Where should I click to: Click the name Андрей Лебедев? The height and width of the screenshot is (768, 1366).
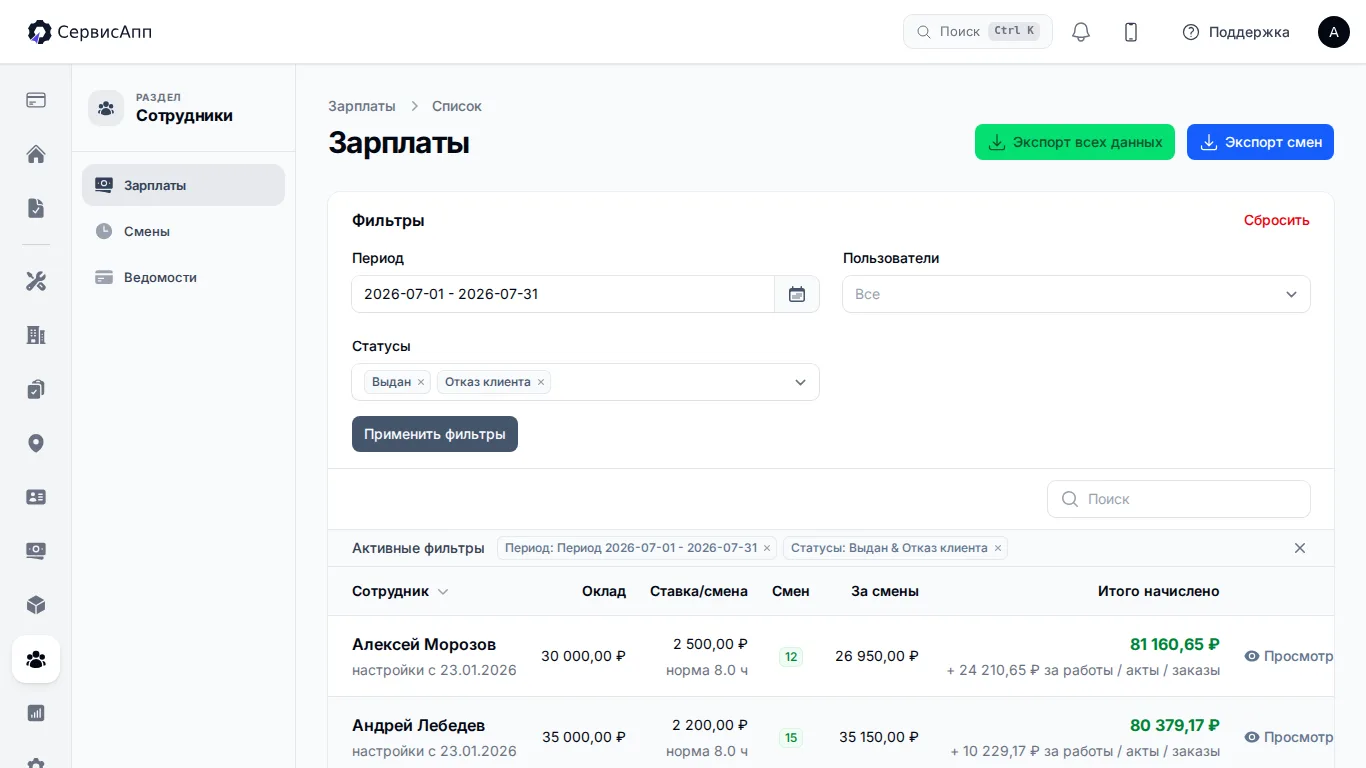418,725
